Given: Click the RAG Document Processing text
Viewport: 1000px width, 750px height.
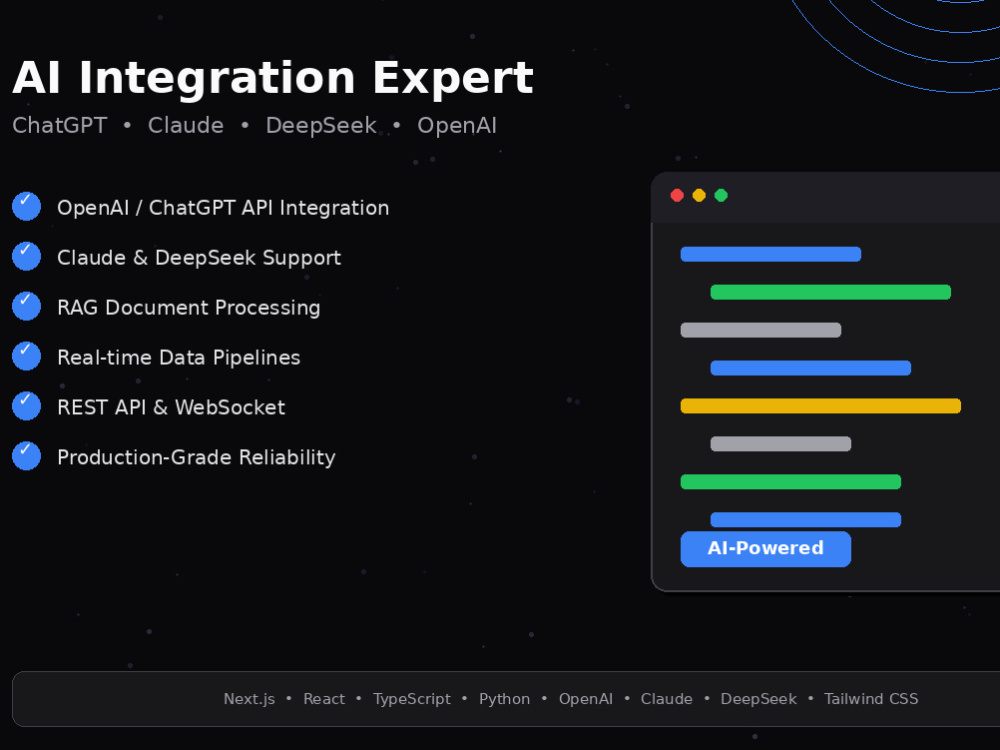Looking at the screenshot, I should pos(189,307).
